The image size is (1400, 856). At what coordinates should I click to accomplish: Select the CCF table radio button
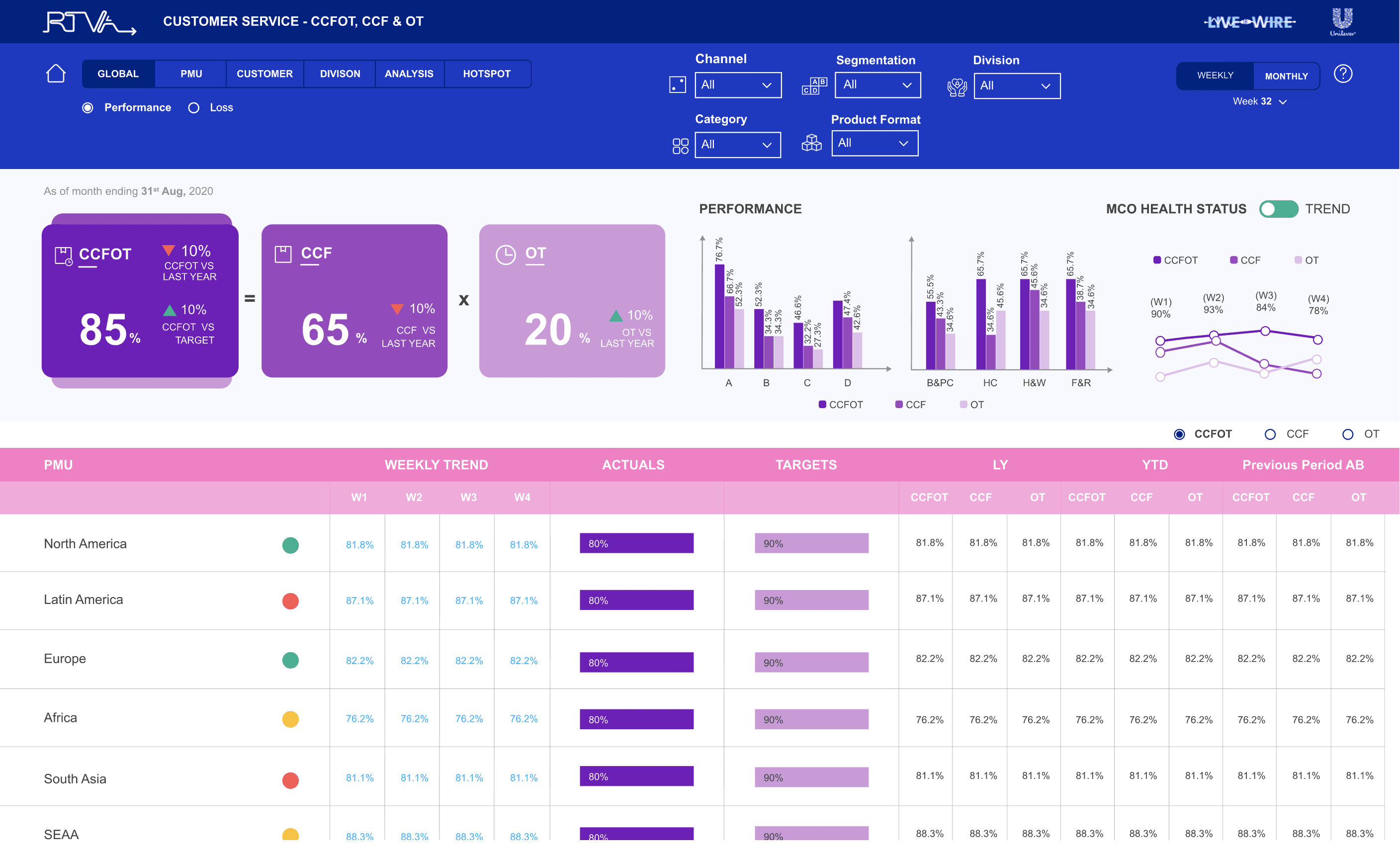[1270, 434]
